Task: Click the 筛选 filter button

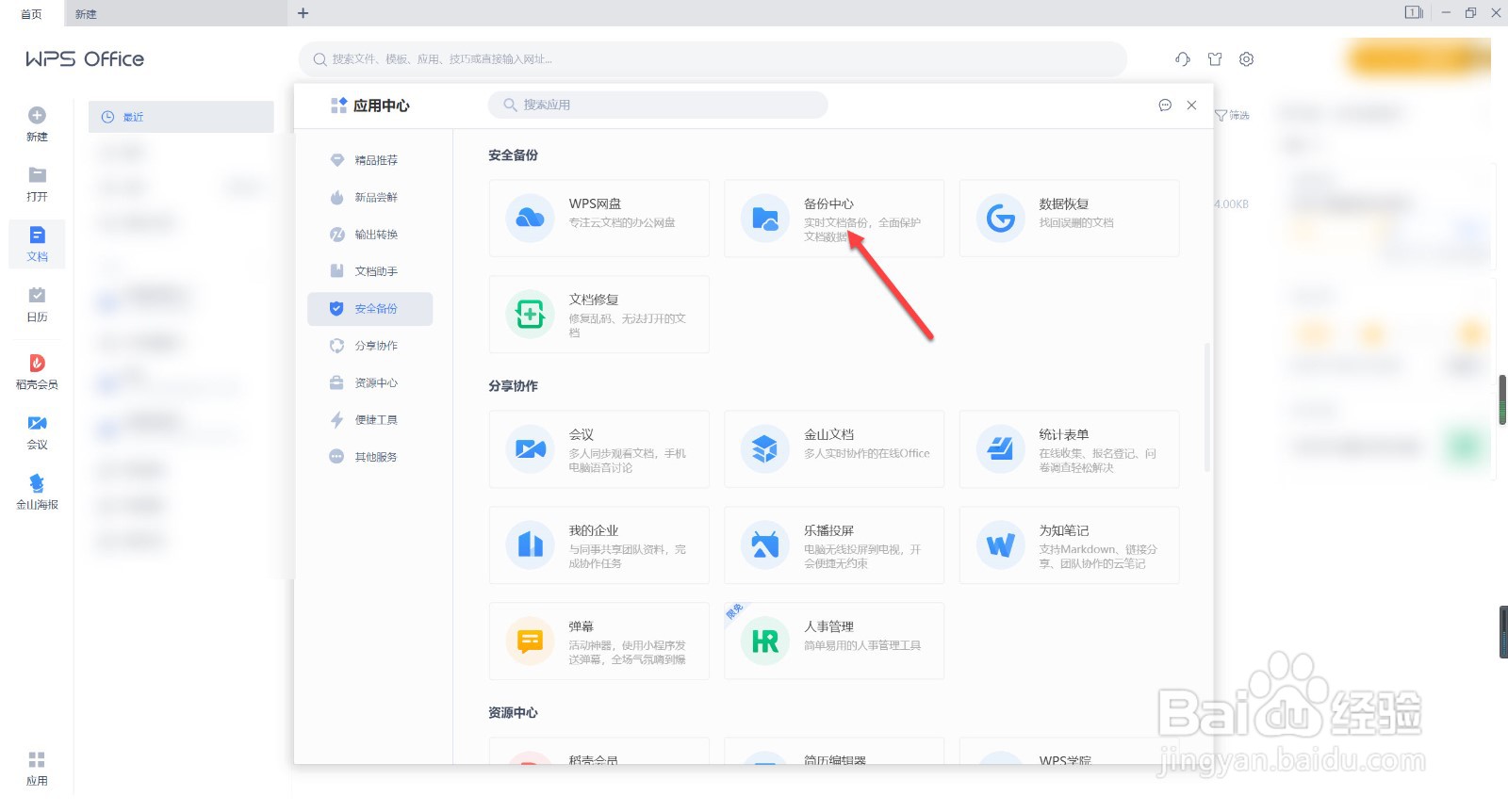Action: (x=1232, y=115)
